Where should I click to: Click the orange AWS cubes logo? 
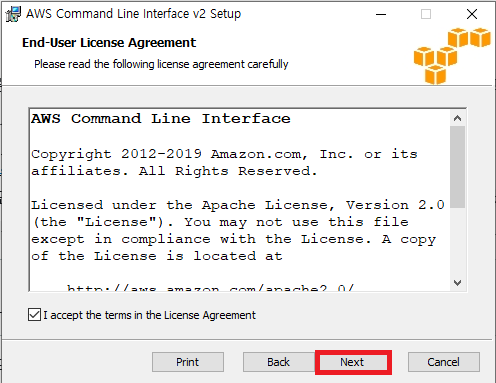[452, 56]
